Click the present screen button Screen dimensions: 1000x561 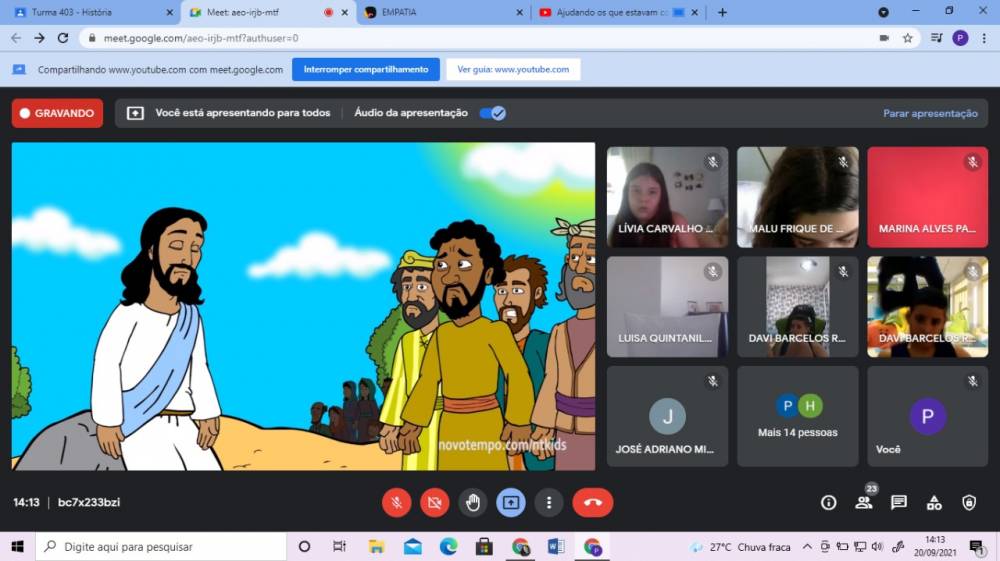tap(511, 502)
